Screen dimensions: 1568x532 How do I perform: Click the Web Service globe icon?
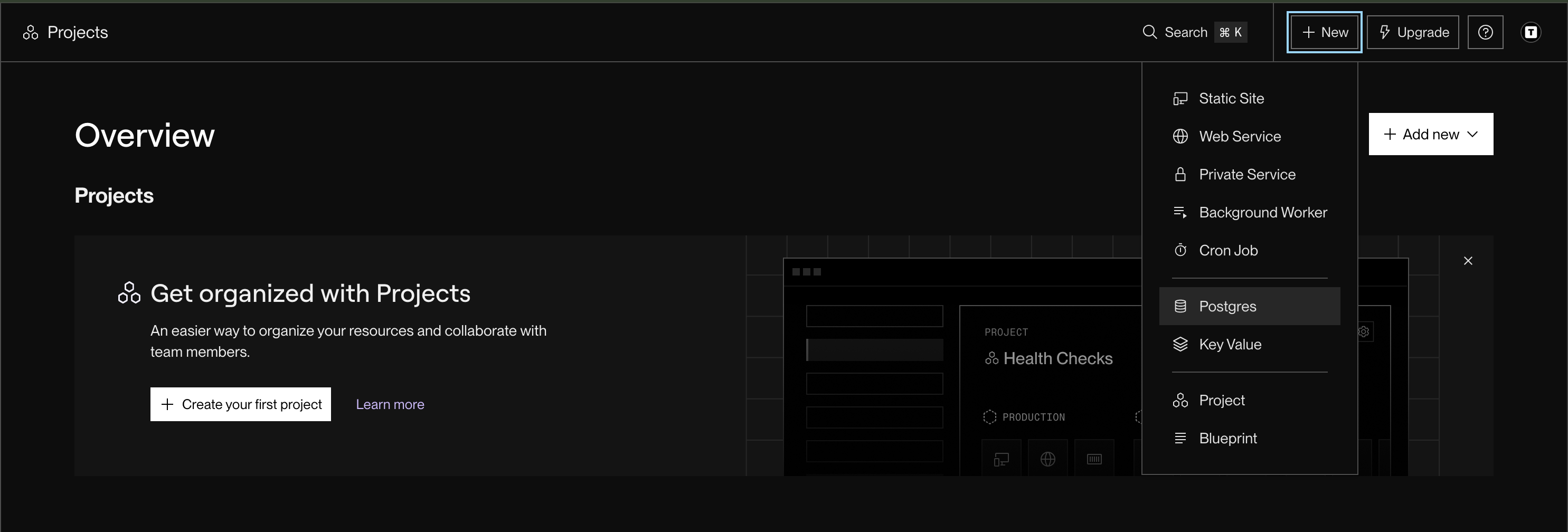click(1179, 136)
